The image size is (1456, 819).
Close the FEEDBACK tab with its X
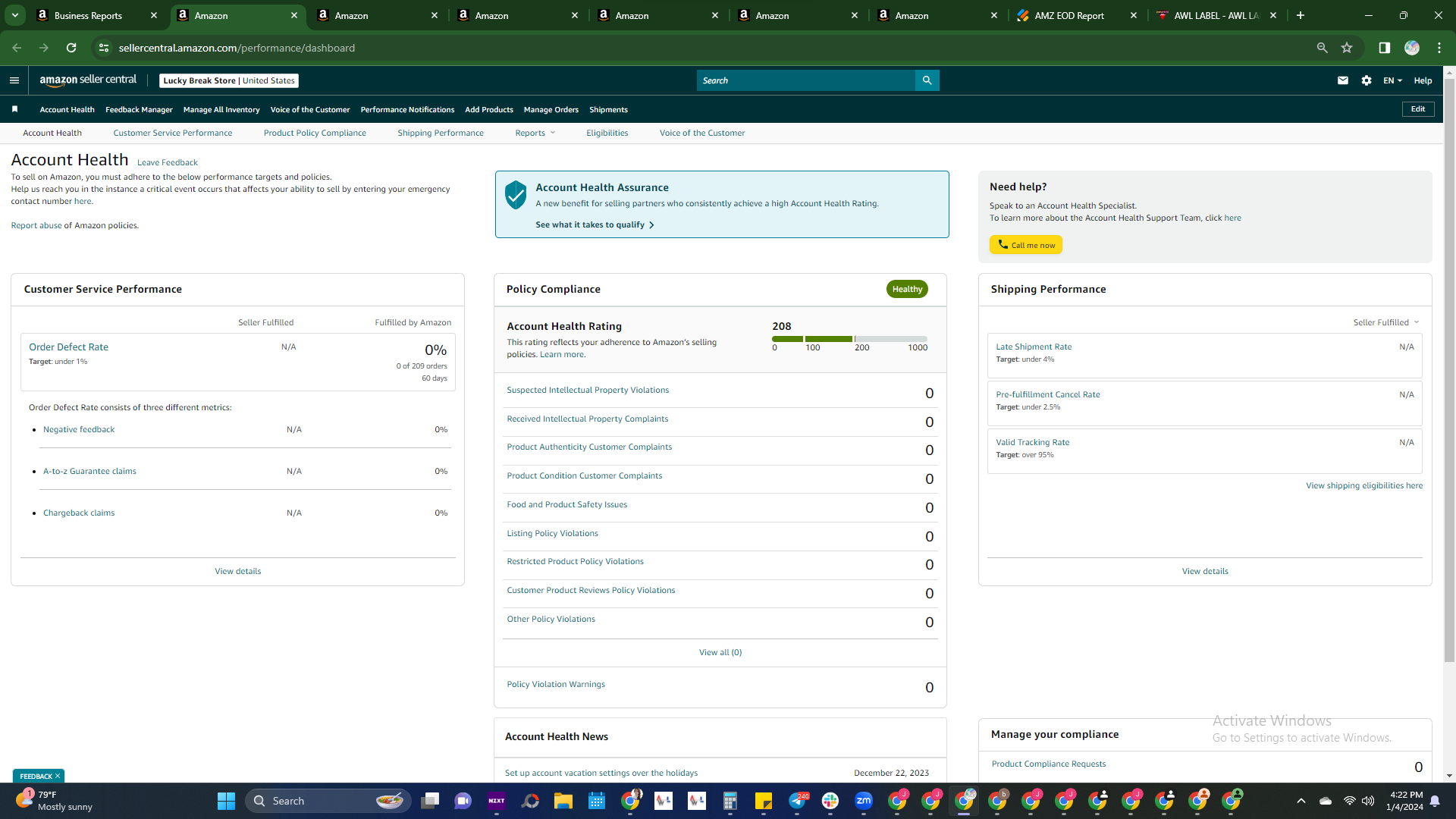tap(58, 776)
